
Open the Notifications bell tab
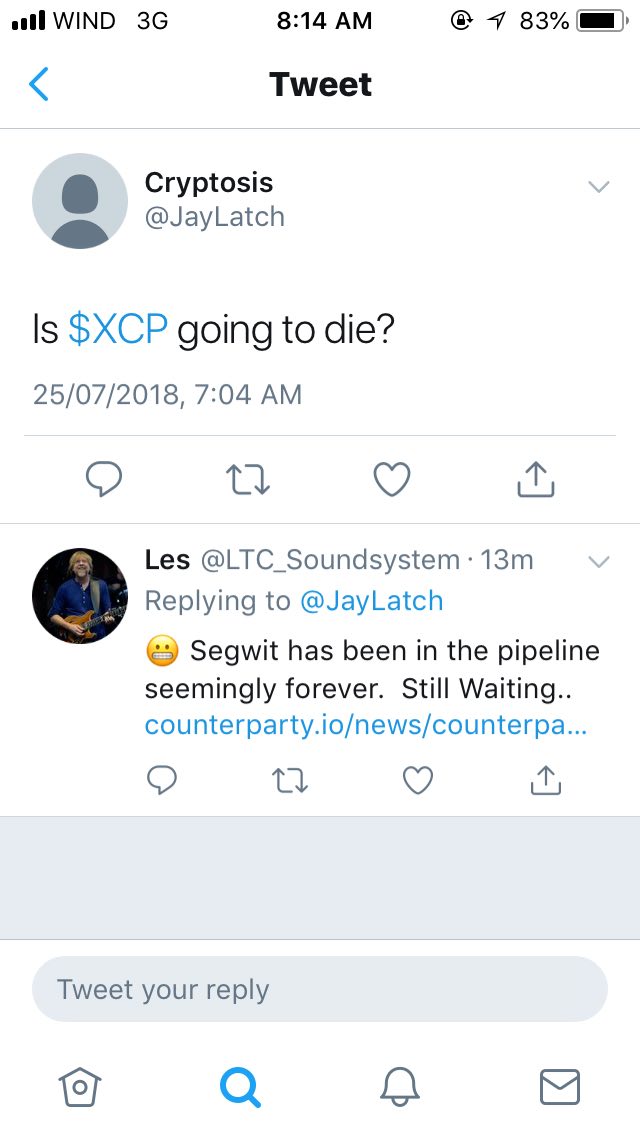tap(400, 1087)
